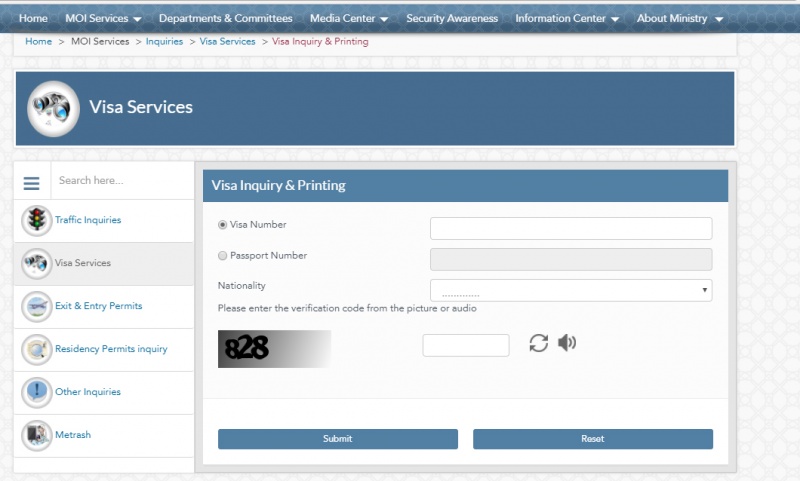Open Residency Permits inquiry link
Image resolution: width=800 pixels, height=481 pixels.
pyautogui.click(x=111, y=349)
